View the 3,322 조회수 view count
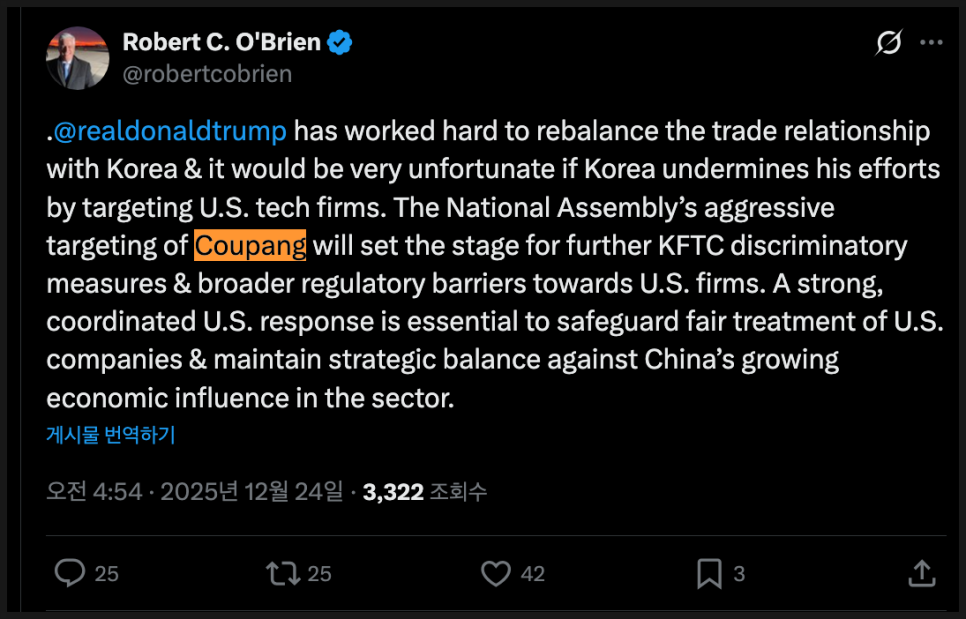This screenshot has height=619, width=966. pos(425,491)
